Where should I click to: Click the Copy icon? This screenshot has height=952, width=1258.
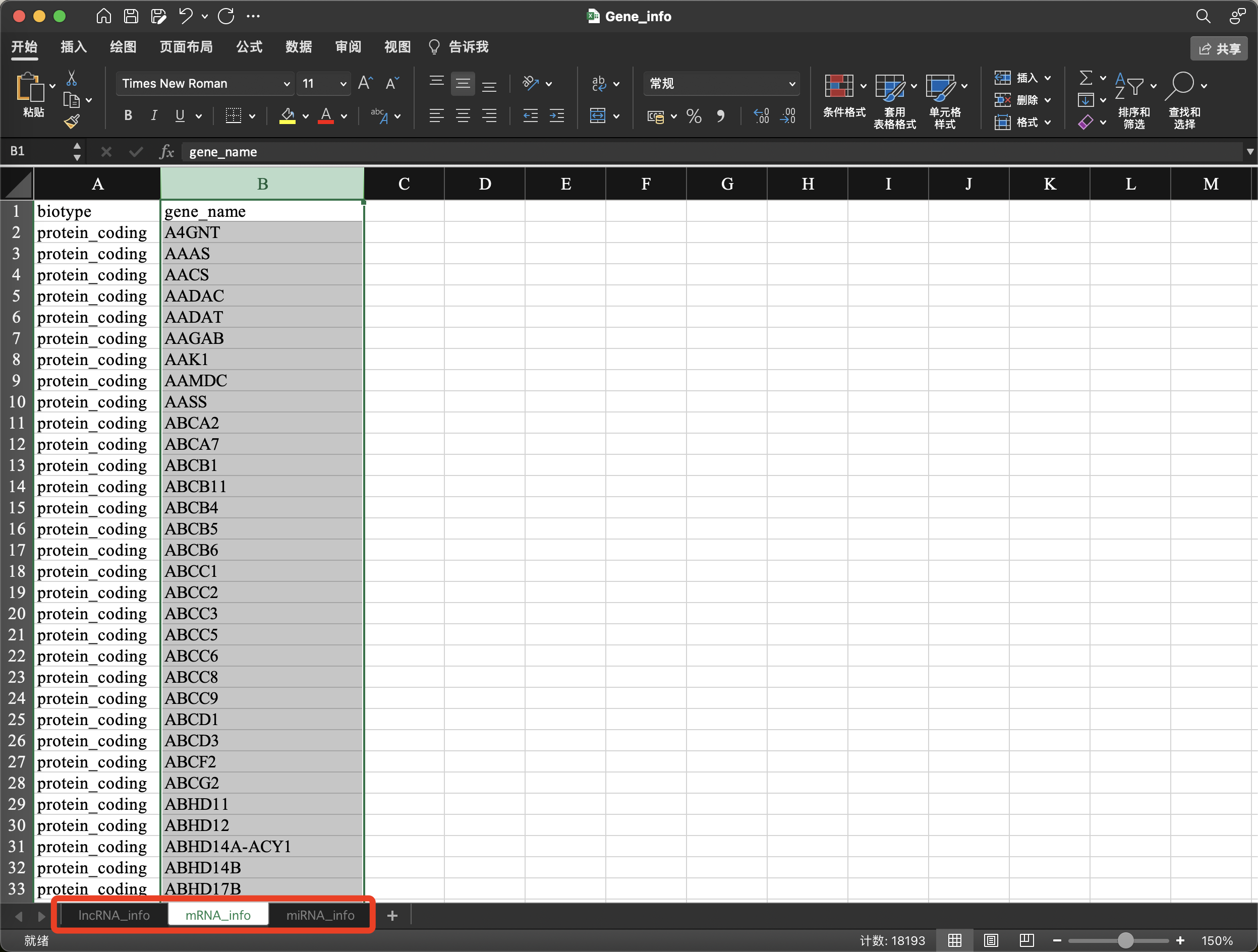[x=71, y=100]
